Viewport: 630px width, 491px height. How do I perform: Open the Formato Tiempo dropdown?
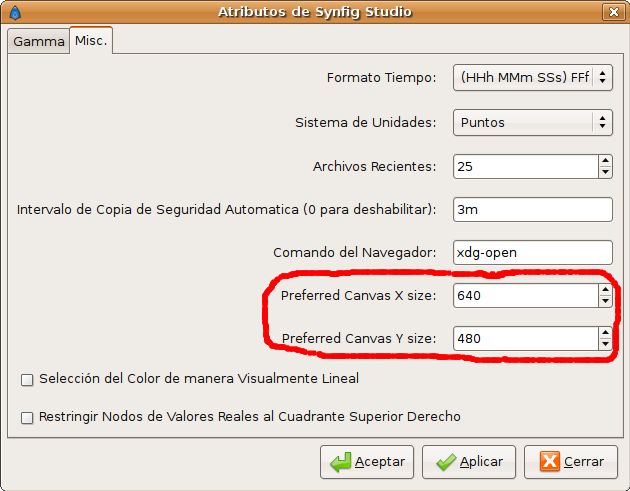click(x=532, y=77)
